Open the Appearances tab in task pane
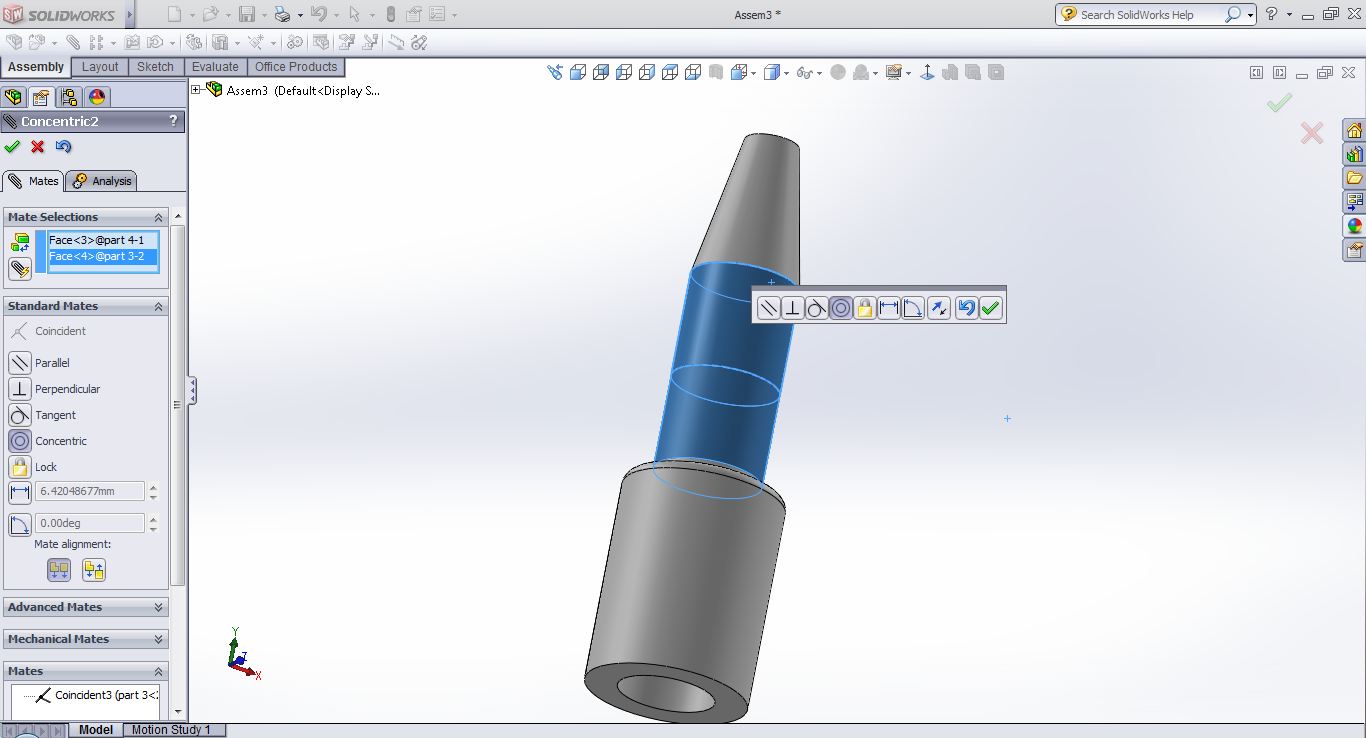The image size is (1366, 738). point(1354,226)
